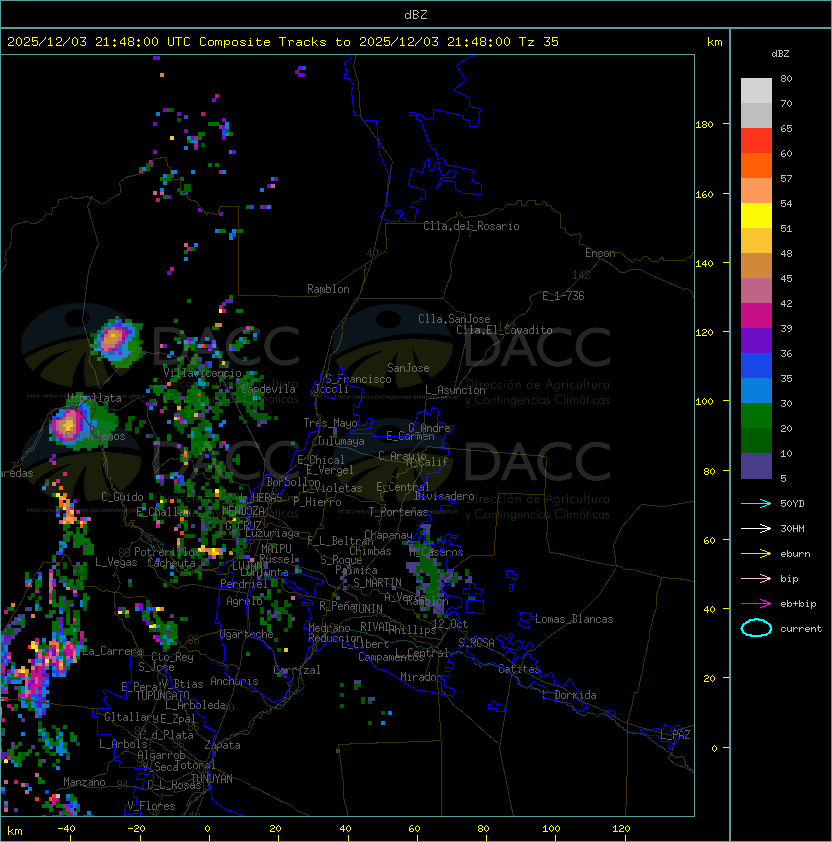The image size is (832, 842).
Task: Click the round storm cell northwest of Villavicencio
Action: click(115, 338)
